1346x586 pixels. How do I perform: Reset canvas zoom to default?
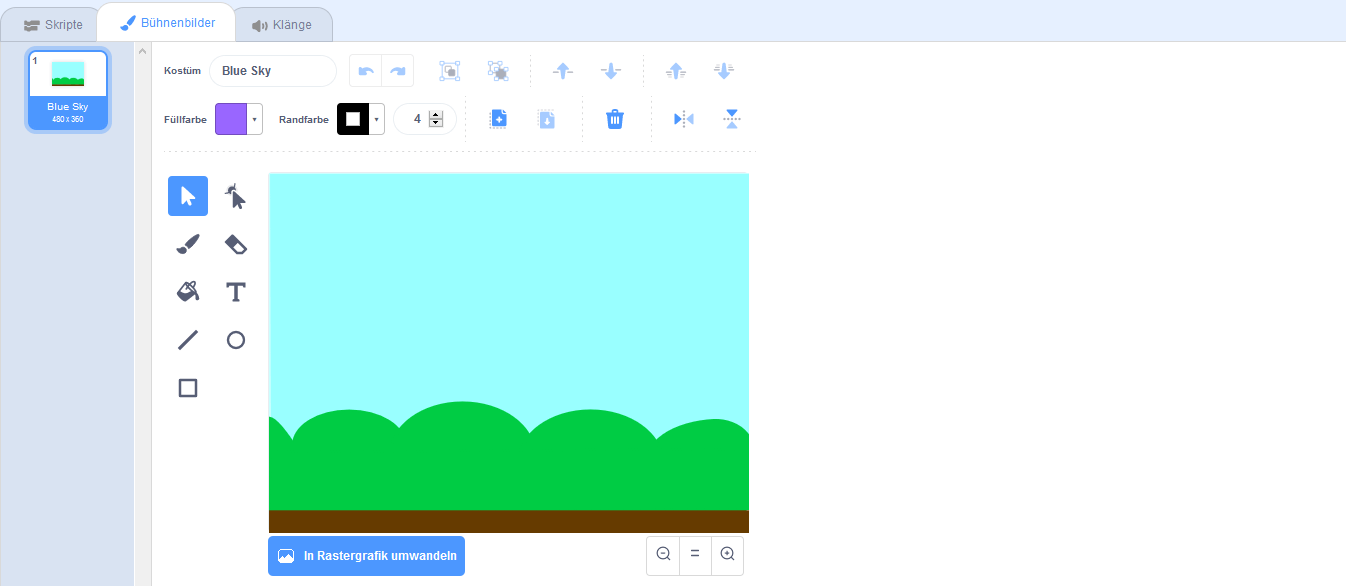pyautogui.click(x=695, y=554)
